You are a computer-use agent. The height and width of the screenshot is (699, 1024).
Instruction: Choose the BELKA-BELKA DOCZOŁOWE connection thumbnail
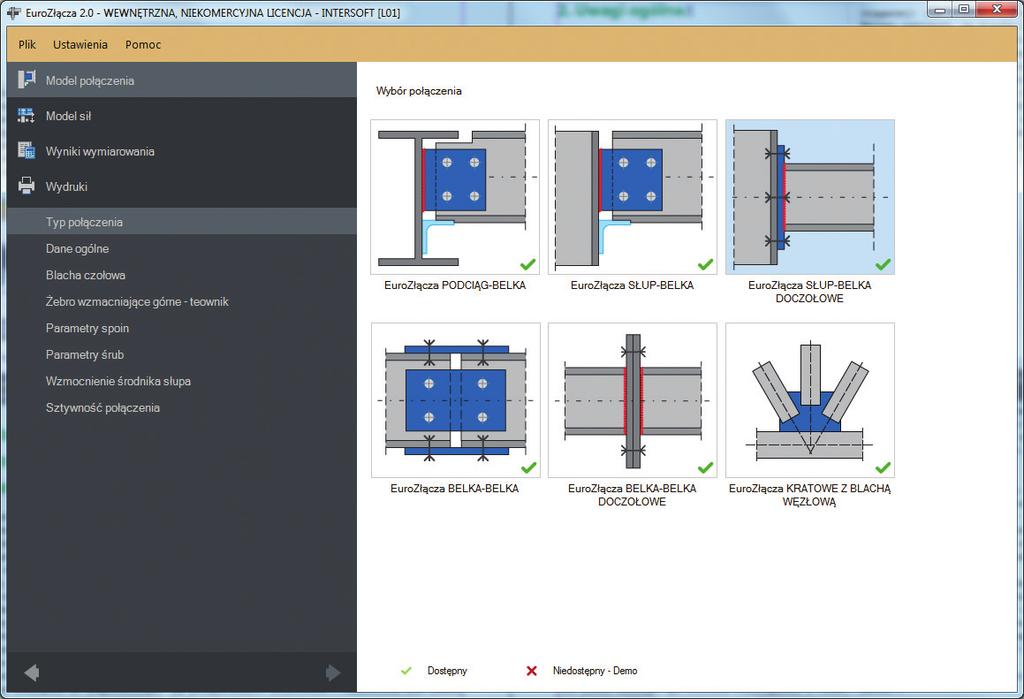point(632,400)
